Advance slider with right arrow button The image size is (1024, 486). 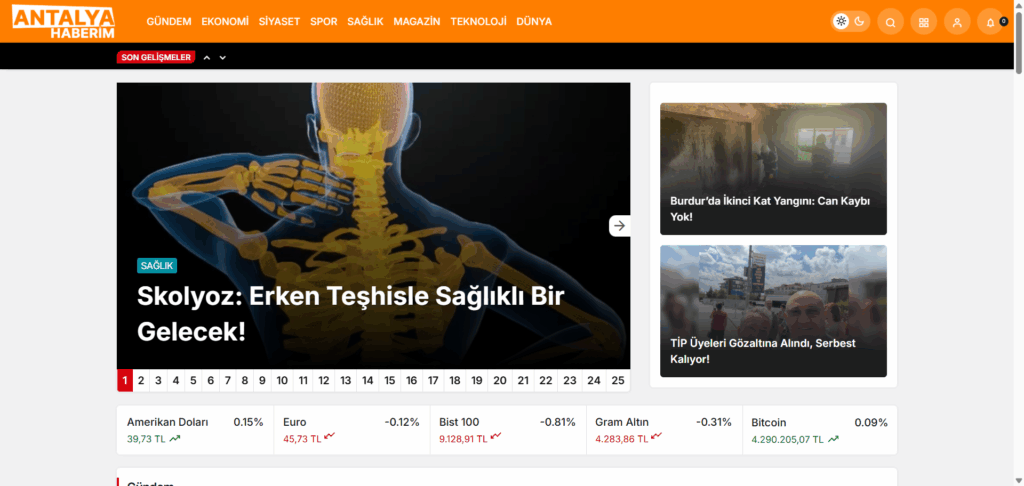click(620, 225)
